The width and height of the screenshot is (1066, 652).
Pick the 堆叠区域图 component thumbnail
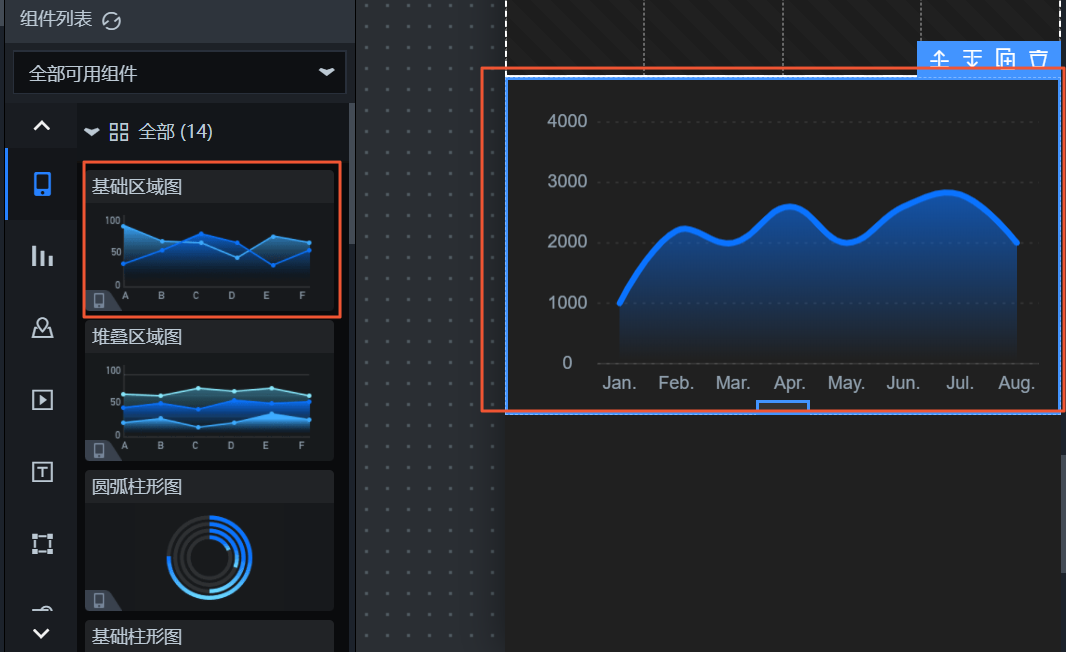(210, 407)
